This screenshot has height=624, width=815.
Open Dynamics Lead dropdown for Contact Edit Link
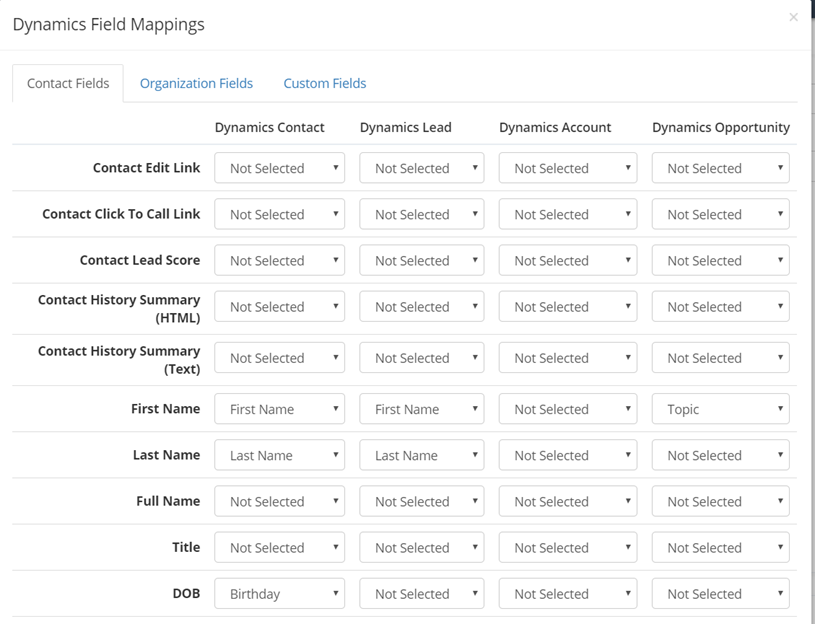(x=422, y=168)
